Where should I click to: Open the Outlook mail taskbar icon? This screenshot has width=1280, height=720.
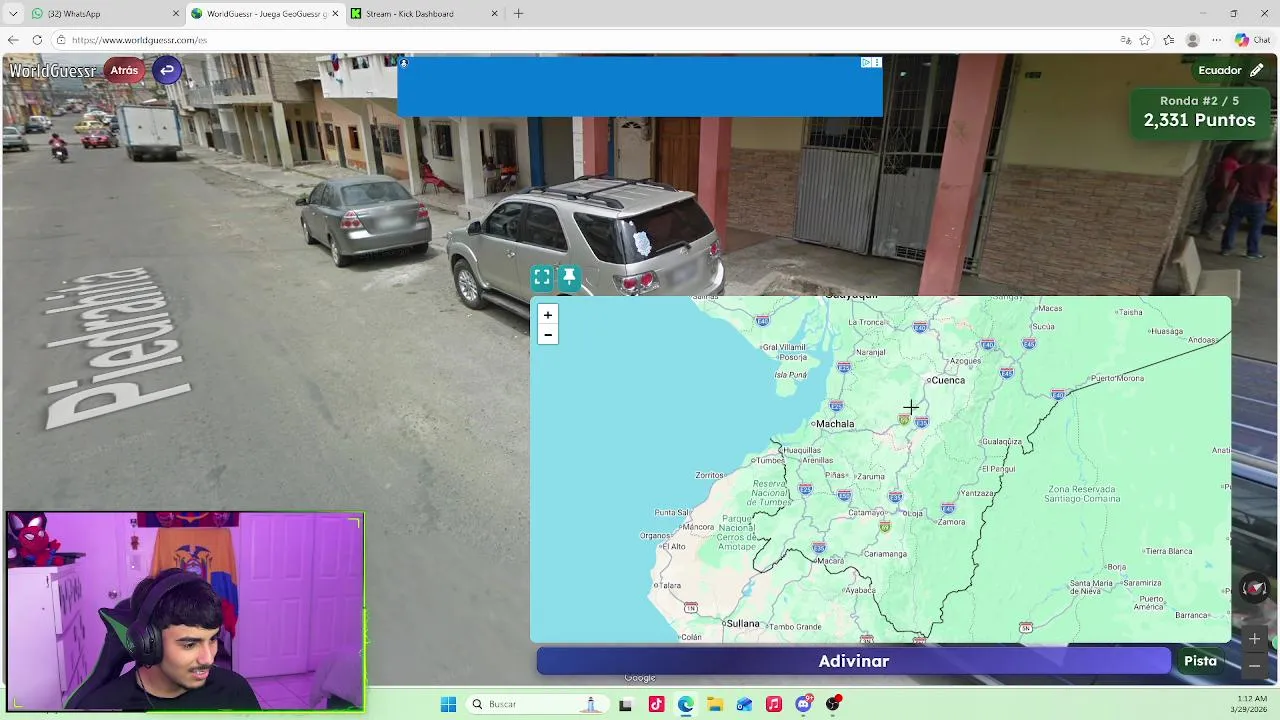(744, 704)
